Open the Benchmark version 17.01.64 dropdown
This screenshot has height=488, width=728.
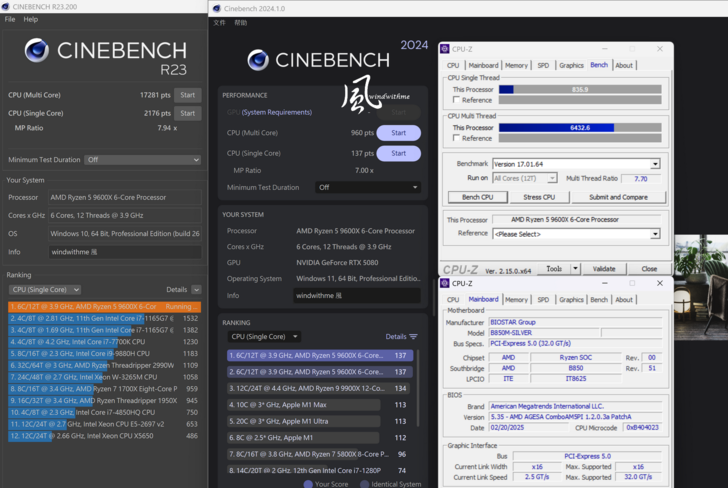pos(655,164)
